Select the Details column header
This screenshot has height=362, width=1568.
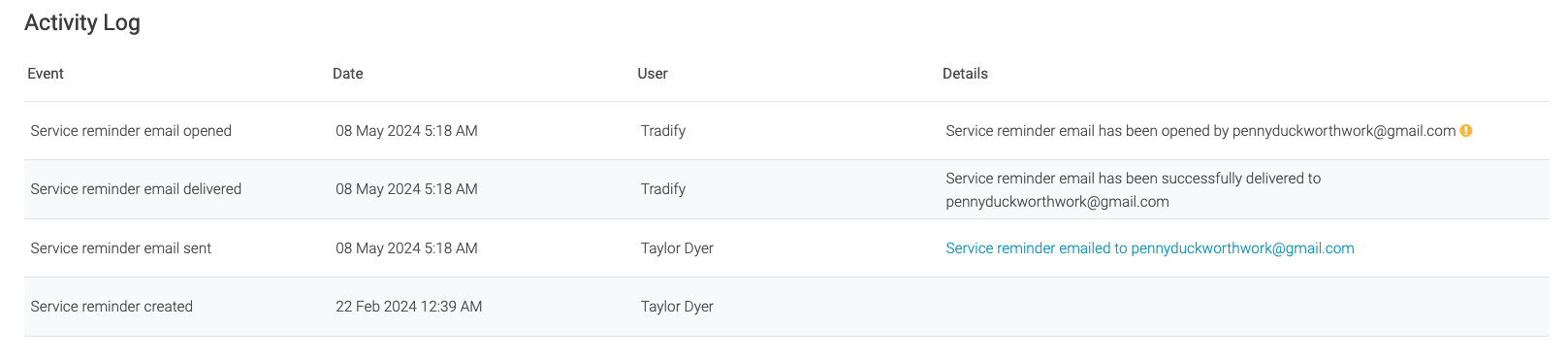coord(965,74)
